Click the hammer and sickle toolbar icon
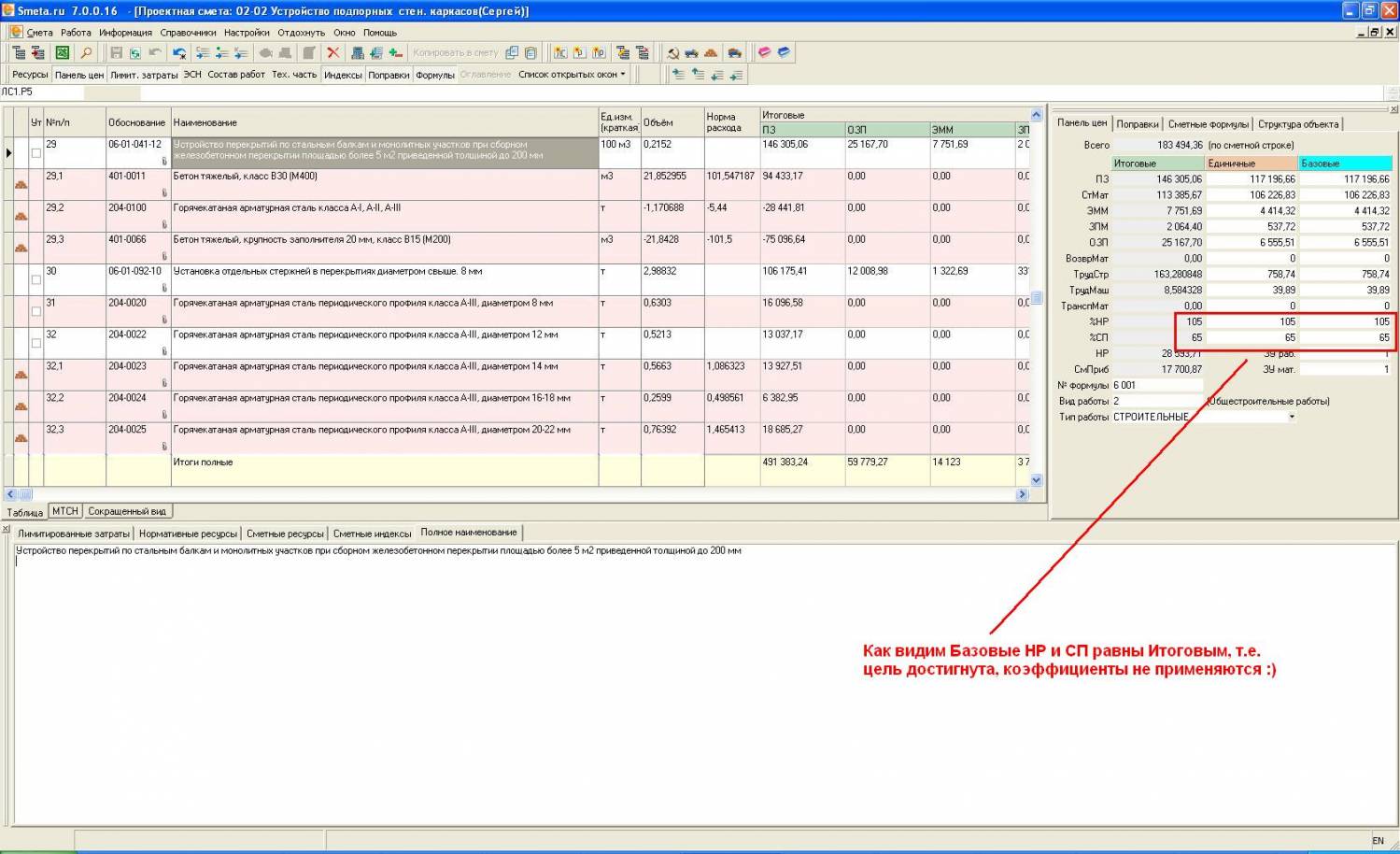 point(672,53)
